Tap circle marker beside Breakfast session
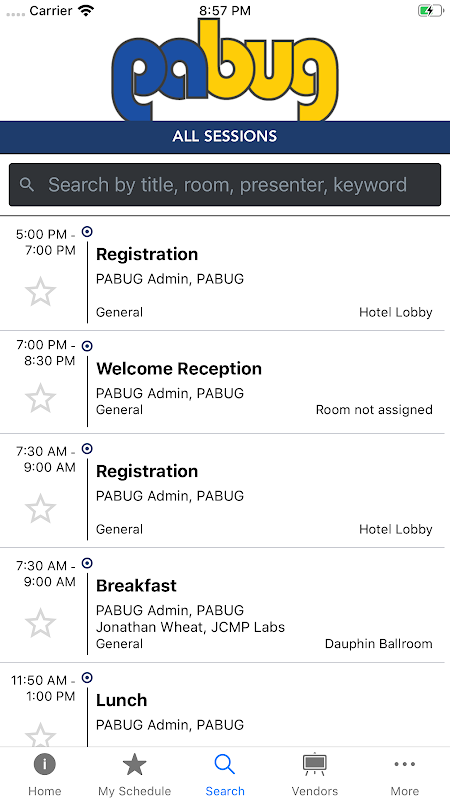The image size is (450, 800). (x=87, y=563)
